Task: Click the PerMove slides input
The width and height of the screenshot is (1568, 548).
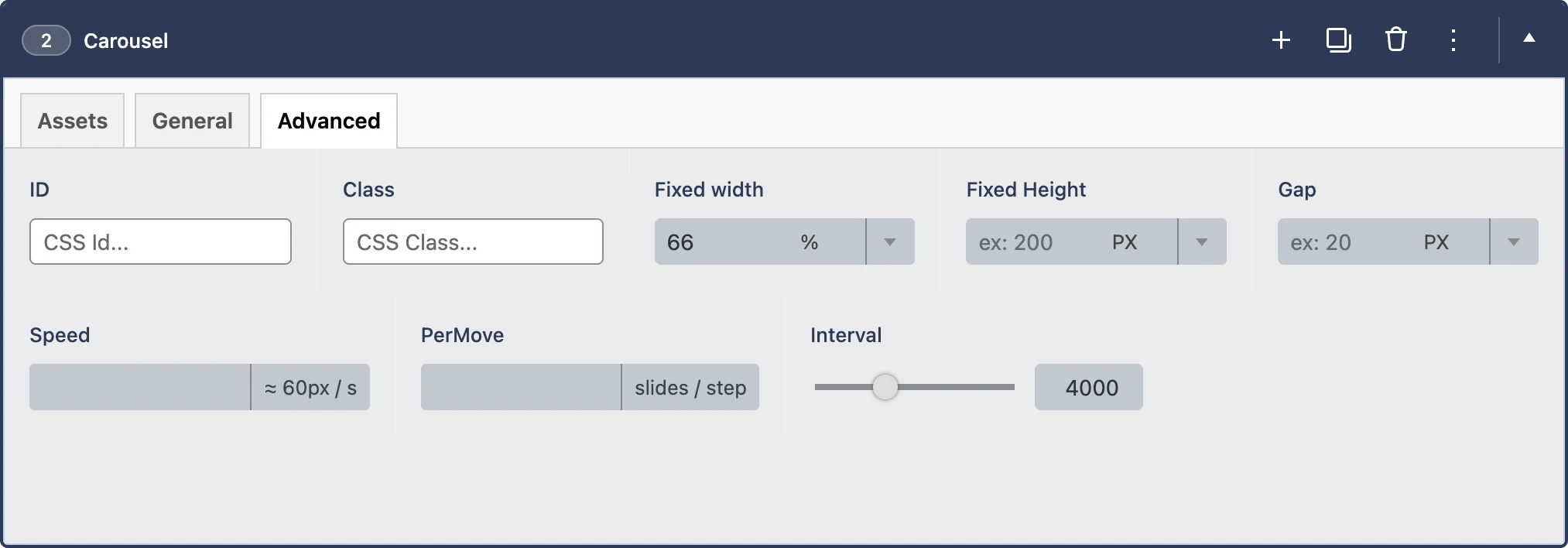Action: click(520, 388)
